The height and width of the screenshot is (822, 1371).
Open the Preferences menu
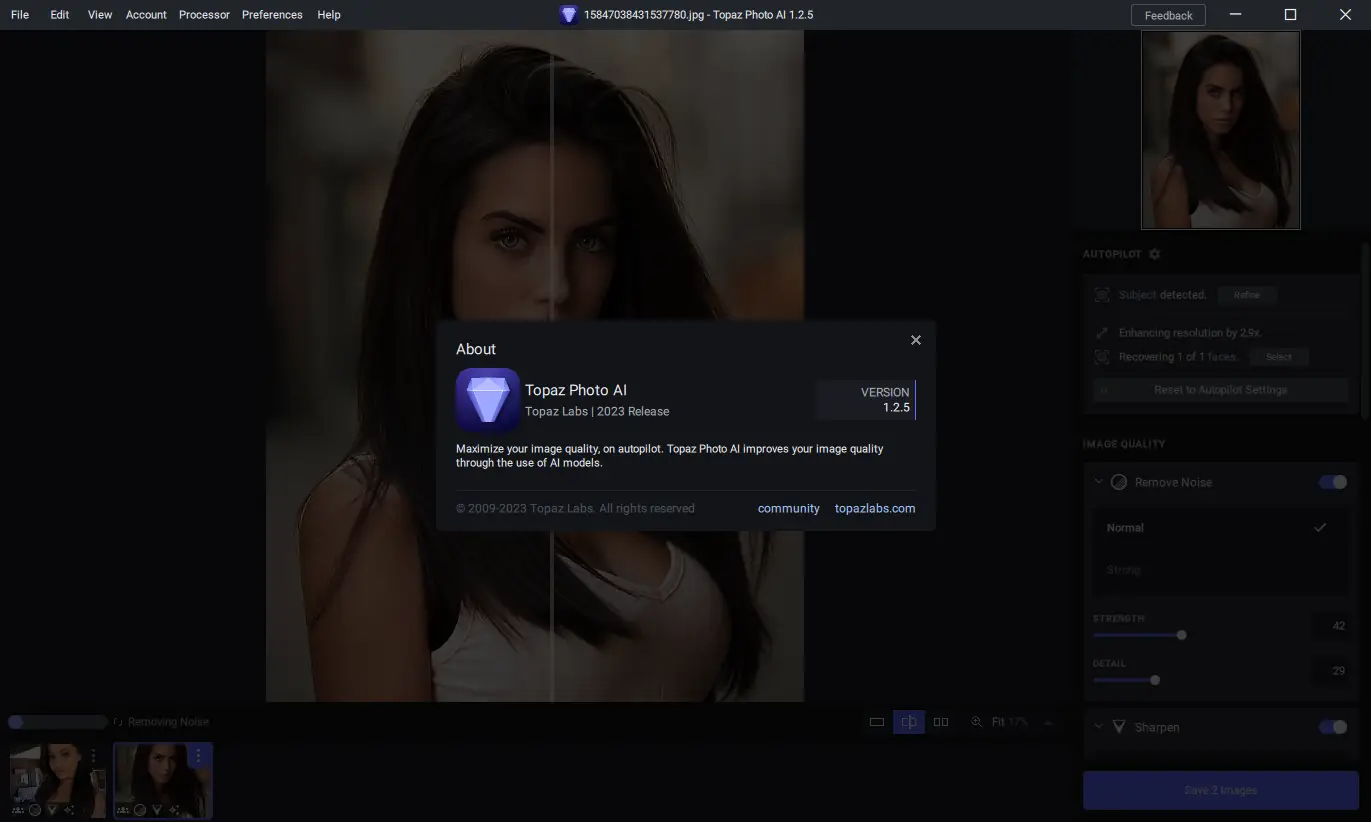click(x=272, y=15)
